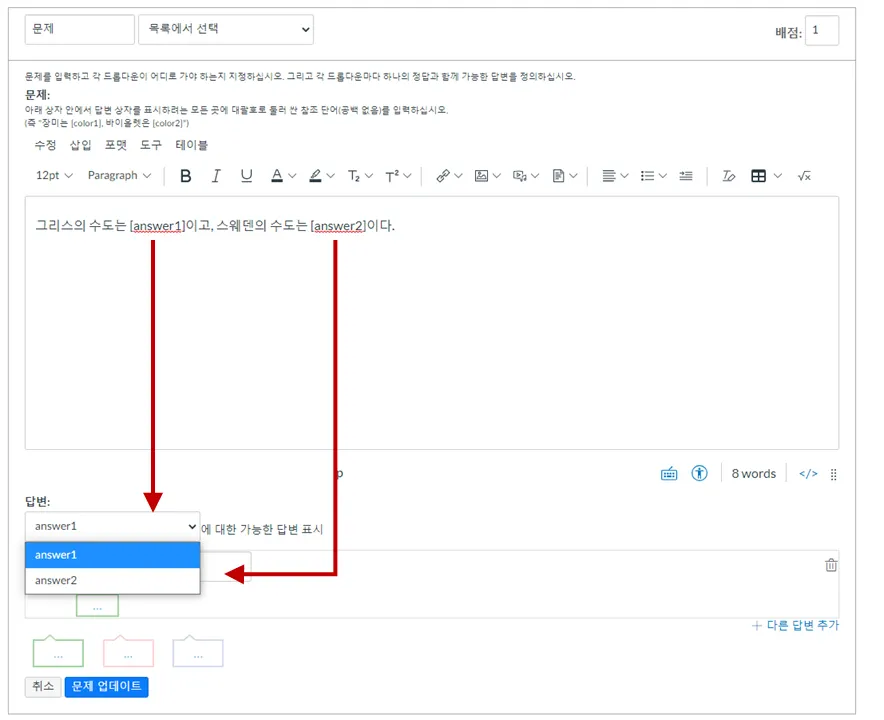Open the 삽입 menu
This screenshot has width=884, height=720.
[x=81, y=145]
